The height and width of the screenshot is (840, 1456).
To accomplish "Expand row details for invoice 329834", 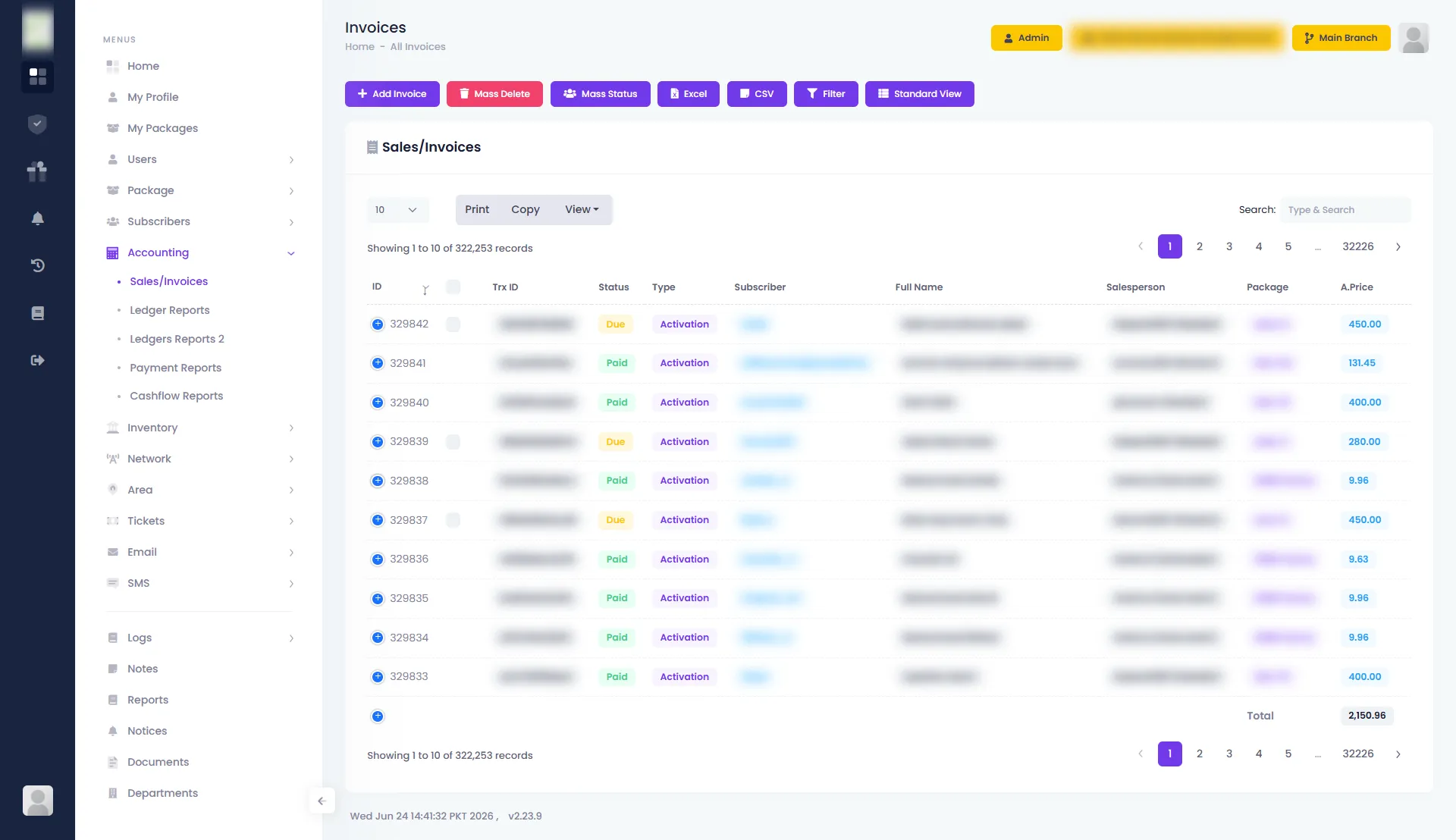I will tap(378, 638).
